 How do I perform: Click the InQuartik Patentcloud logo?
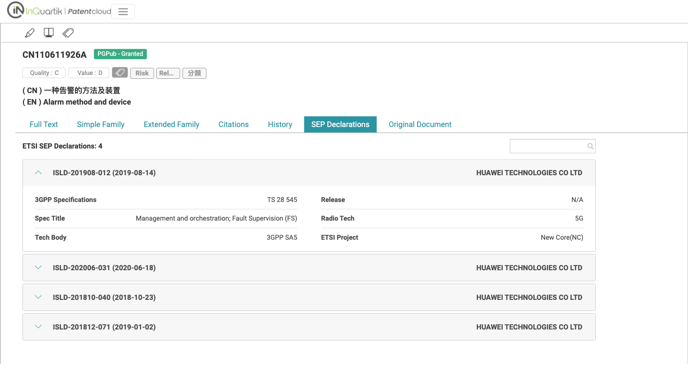point(59,11)
